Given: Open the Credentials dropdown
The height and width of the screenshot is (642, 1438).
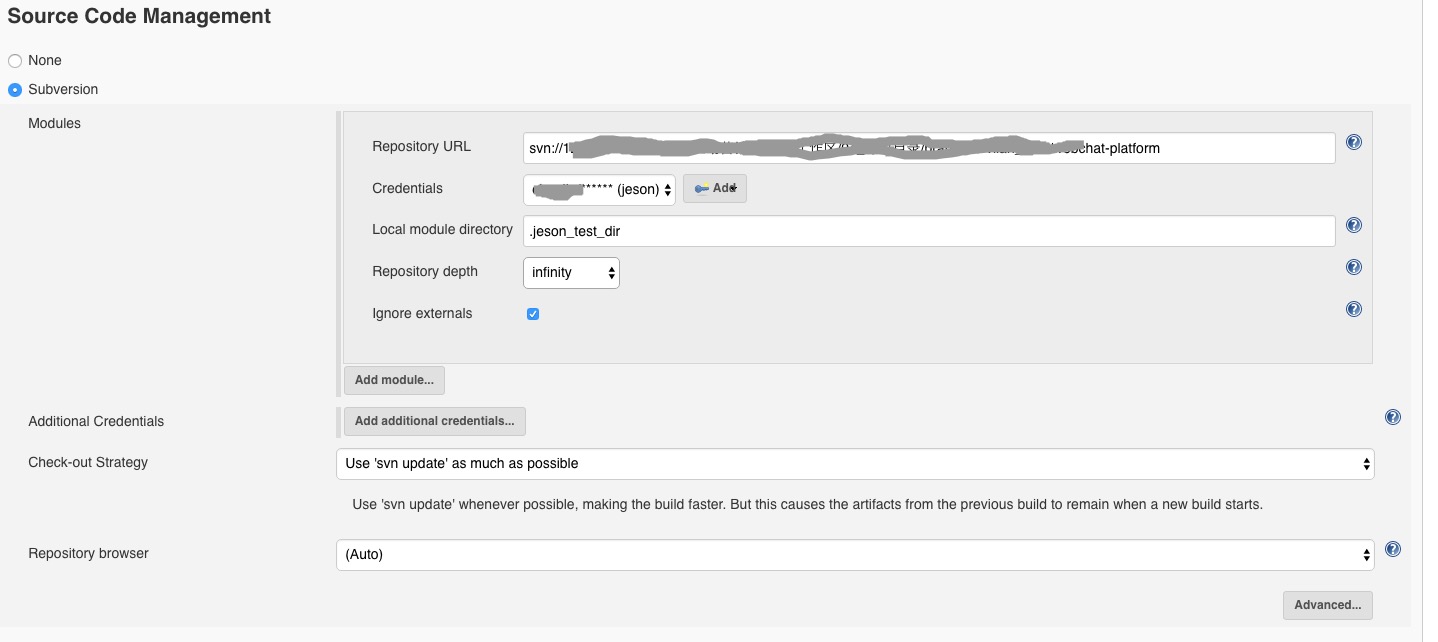Looking at the screenshot, I should (599, 189).
